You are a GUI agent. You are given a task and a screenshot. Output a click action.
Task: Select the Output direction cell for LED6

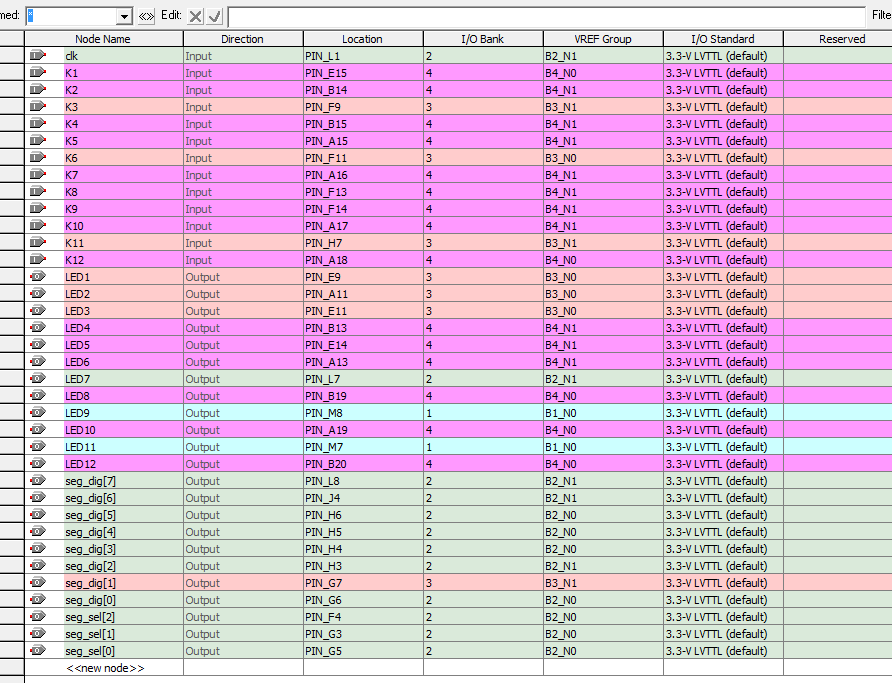(x=243, y=362)
